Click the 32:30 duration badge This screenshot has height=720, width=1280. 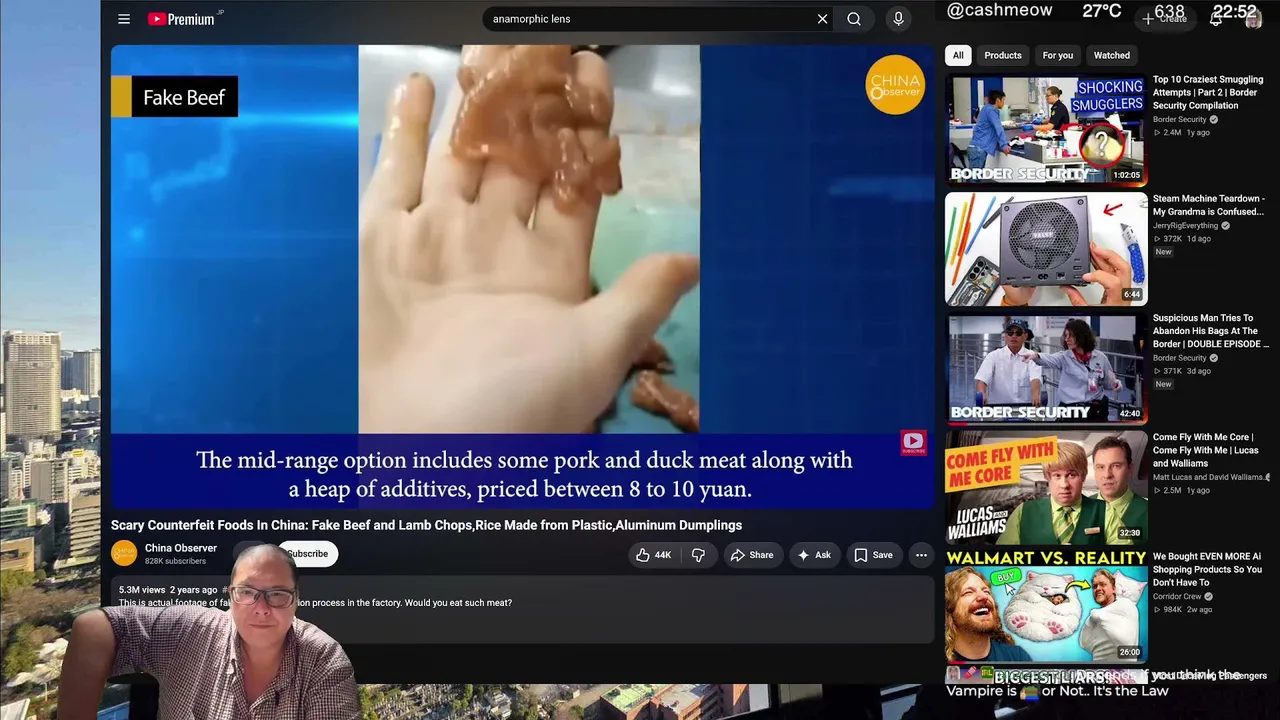coord(1130,533)
